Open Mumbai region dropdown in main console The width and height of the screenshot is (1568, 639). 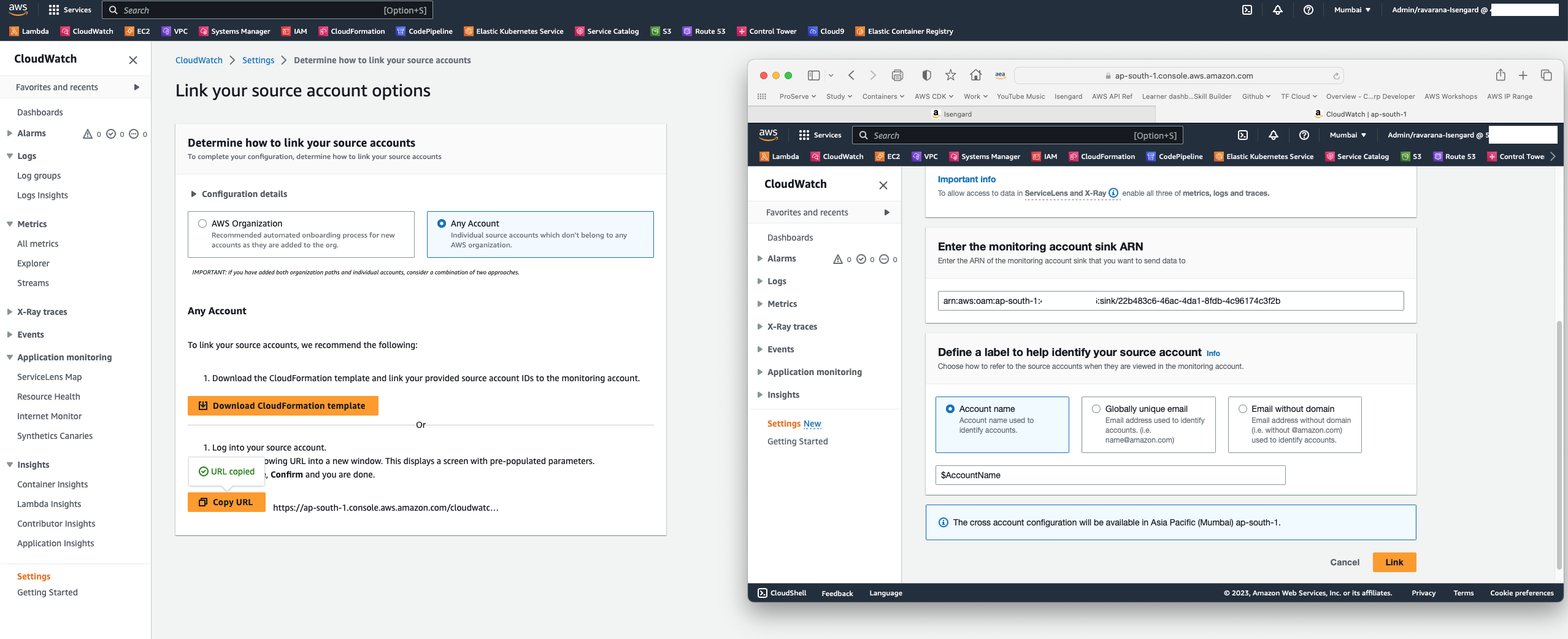[1352, 10]
